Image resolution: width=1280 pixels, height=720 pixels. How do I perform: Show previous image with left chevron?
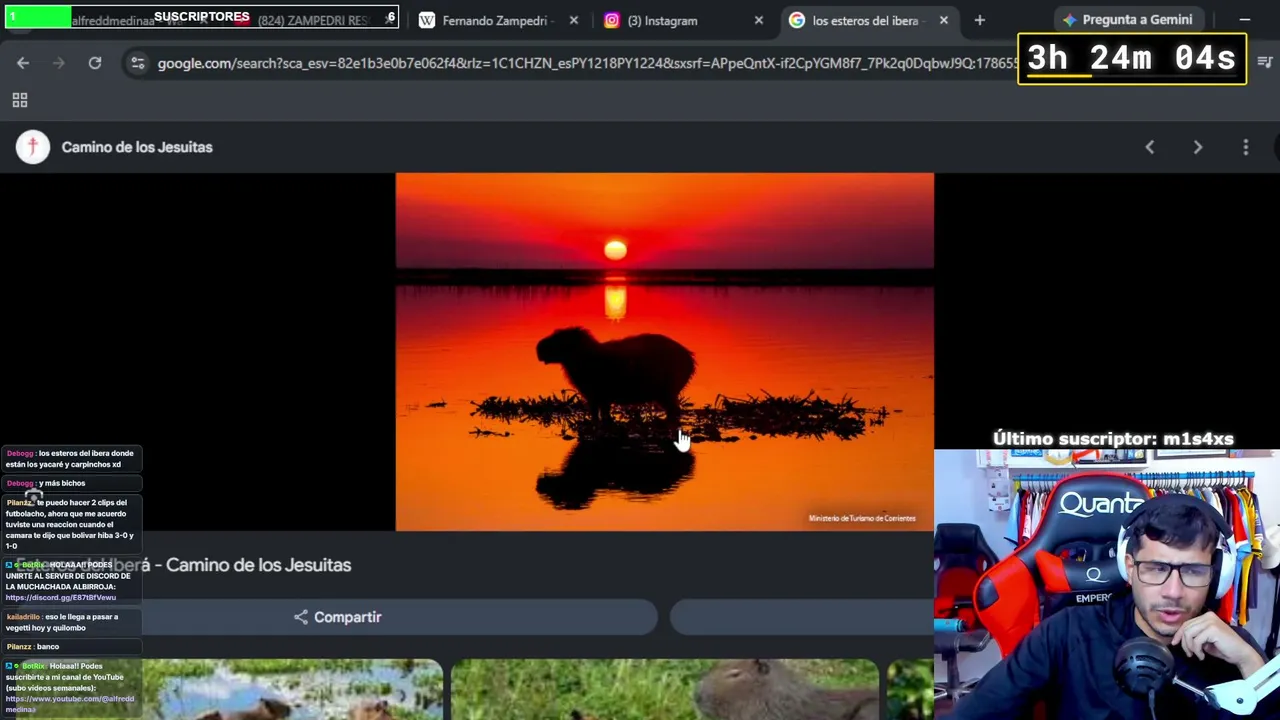(1150, 147)
